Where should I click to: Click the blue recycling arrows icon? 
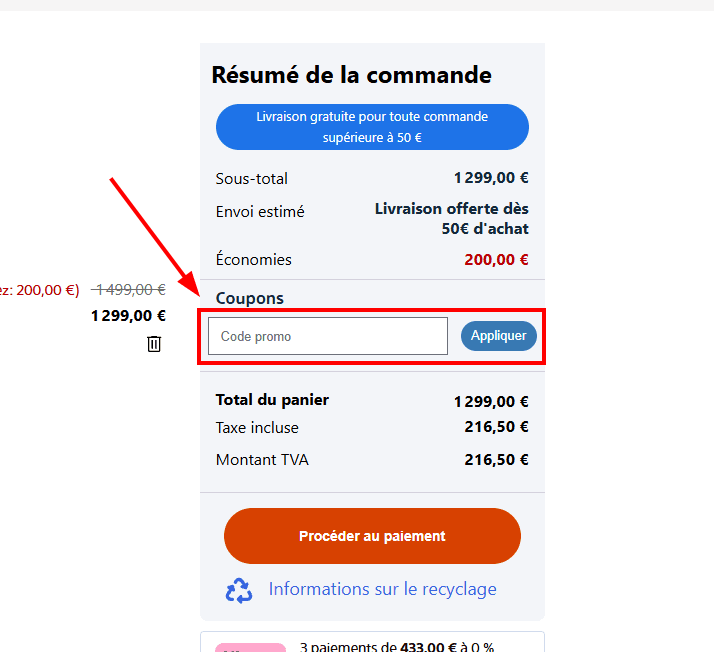[239, 590]
